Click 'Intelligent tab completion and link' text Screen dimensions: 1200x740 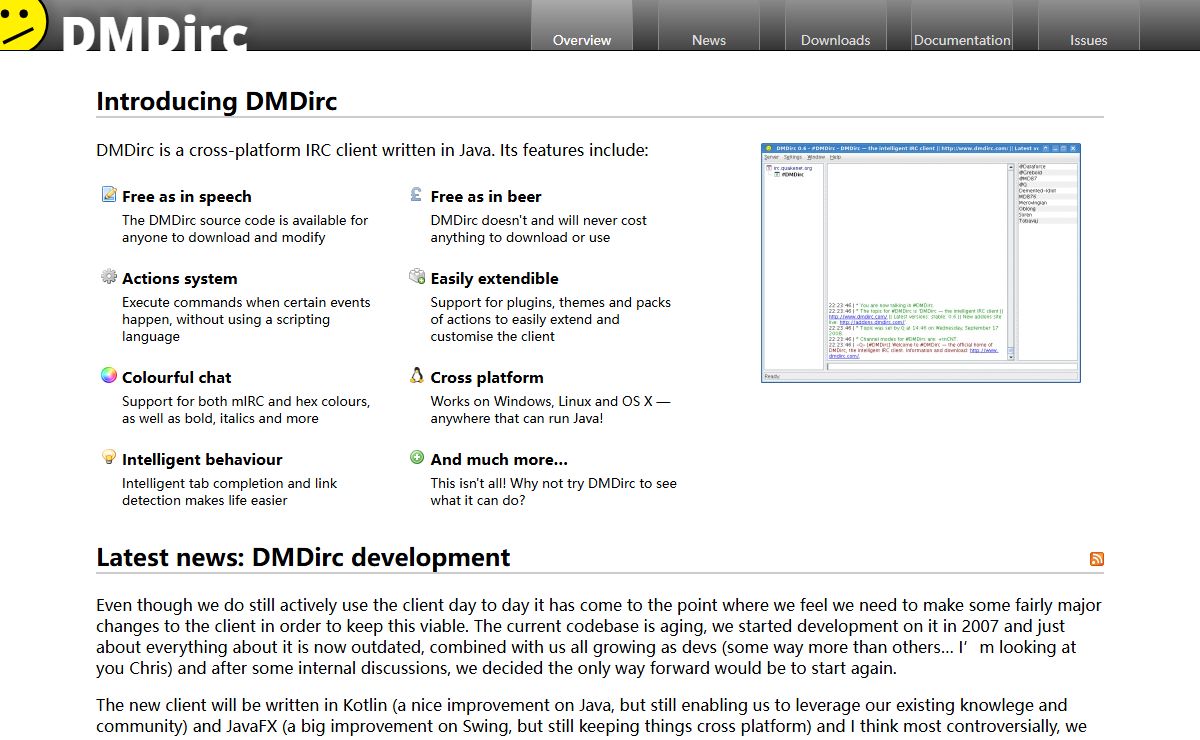230,483
